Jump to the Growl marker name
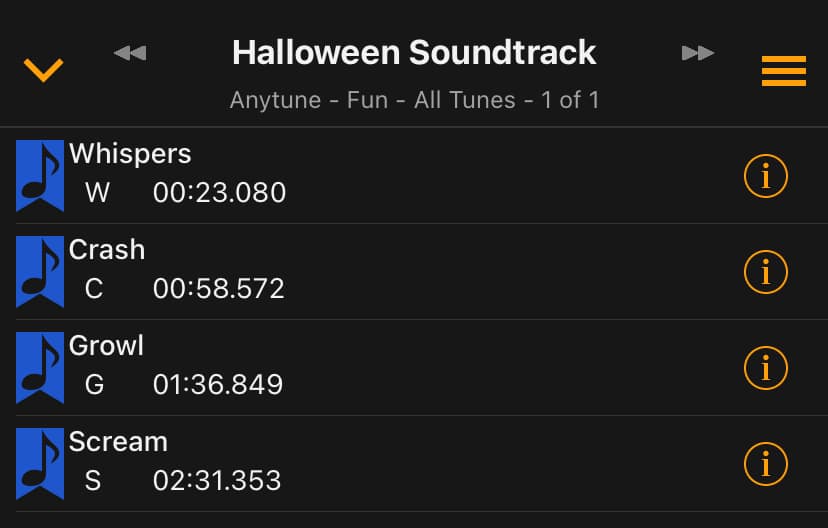The image size is (828, 528). [x=106, y=346]
